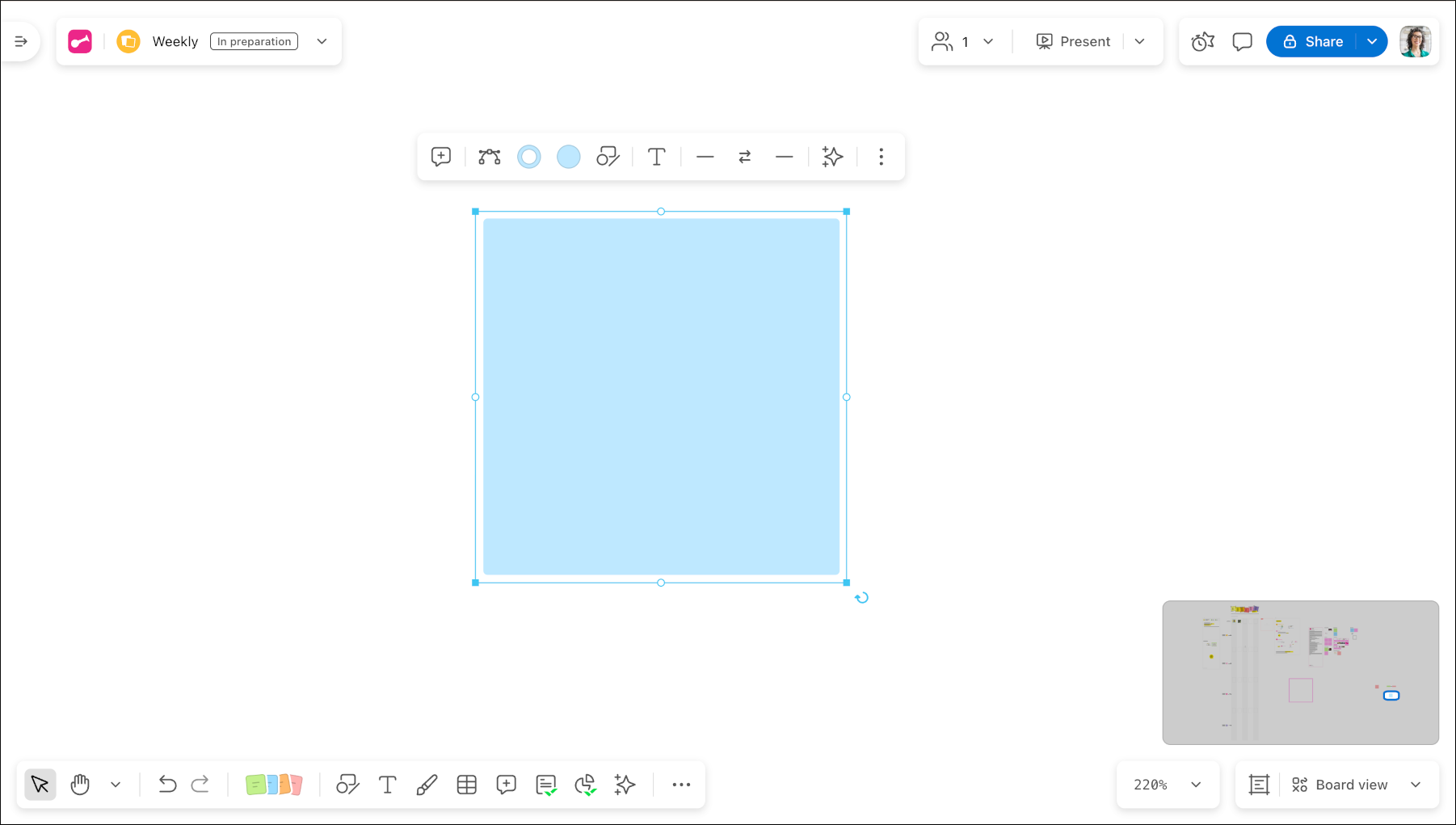Viewport: 1456px width, 825px height.
Task: Open the blue fill color swatch
Action: [568, 157]
